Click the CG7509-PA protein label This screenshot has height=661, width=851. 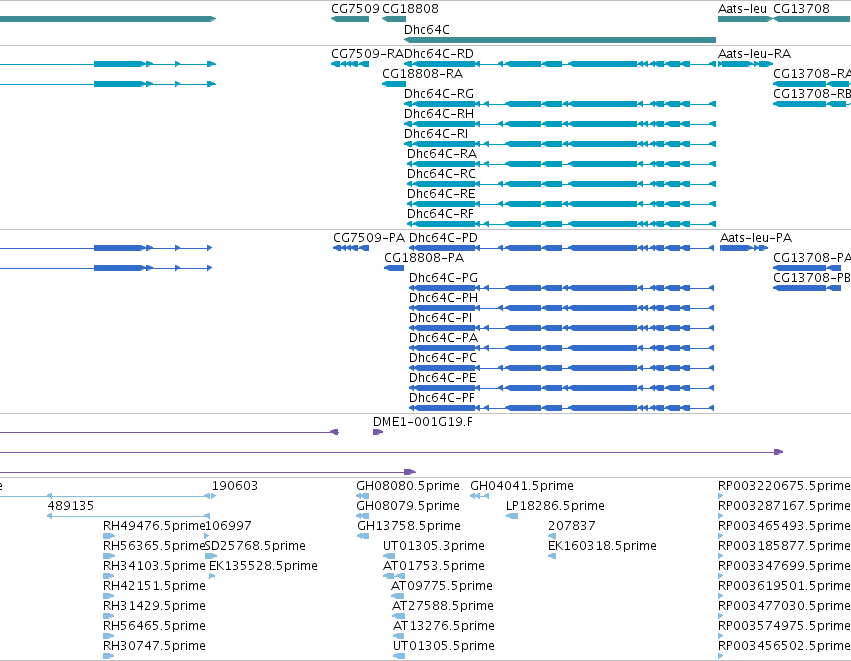[369, 238]
